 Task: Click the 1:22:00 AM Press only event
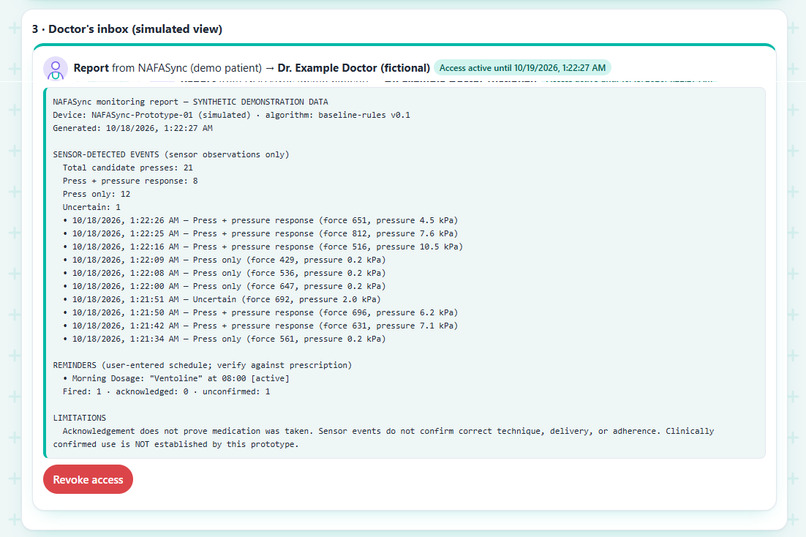point(224,286)
